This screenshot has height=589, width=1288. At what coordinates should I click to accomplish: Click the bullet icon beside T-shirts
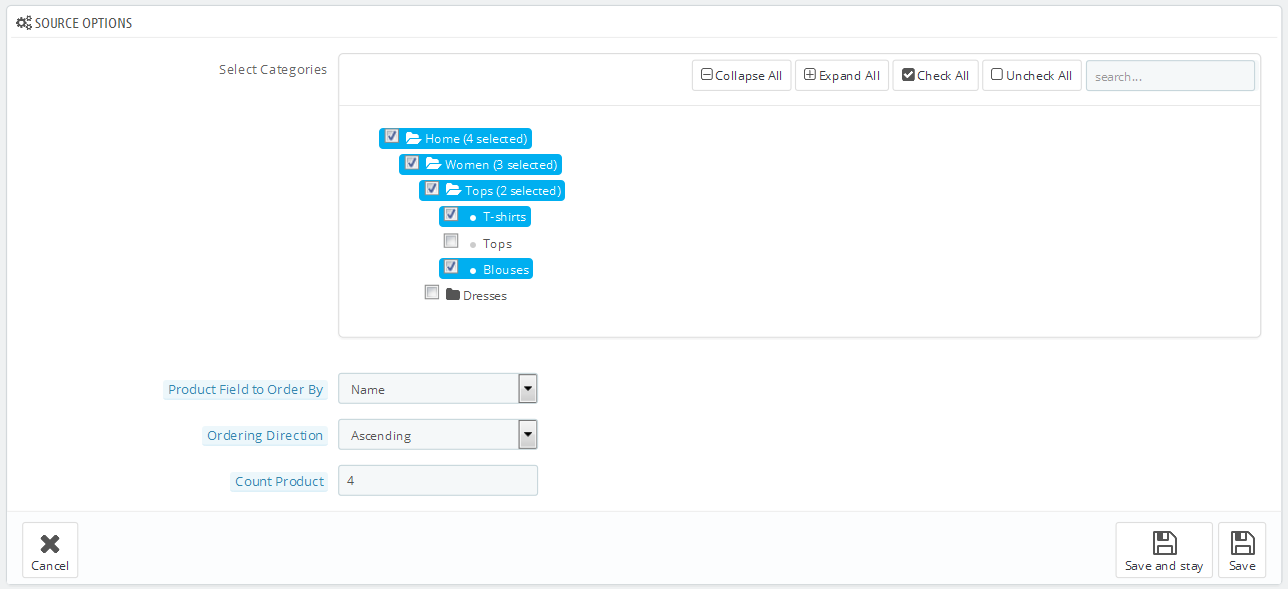tap(473, 217)
